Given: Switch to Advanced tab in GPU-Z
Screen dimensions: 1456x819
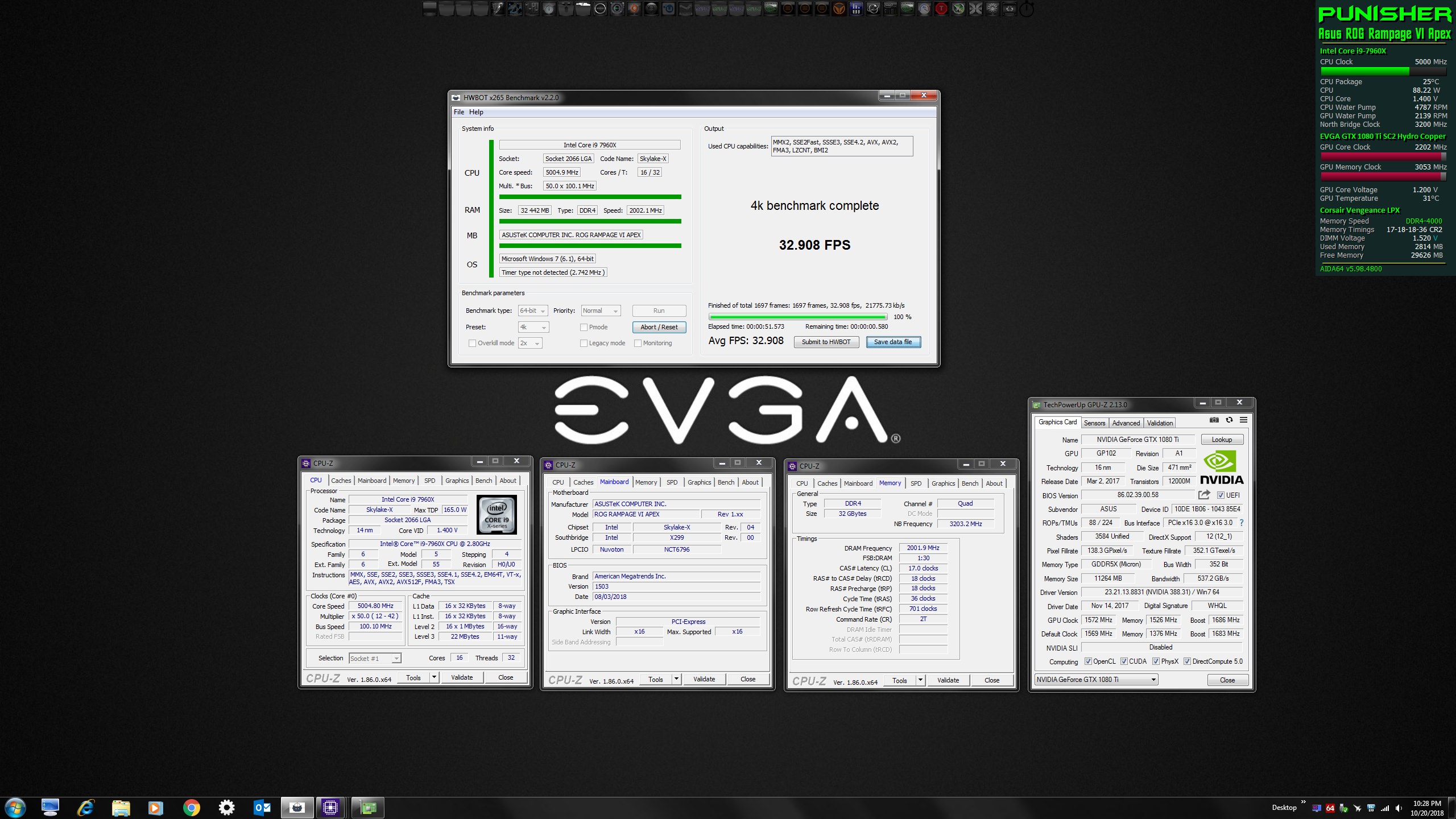Looking at the screenshot, I should point(1126,423).
